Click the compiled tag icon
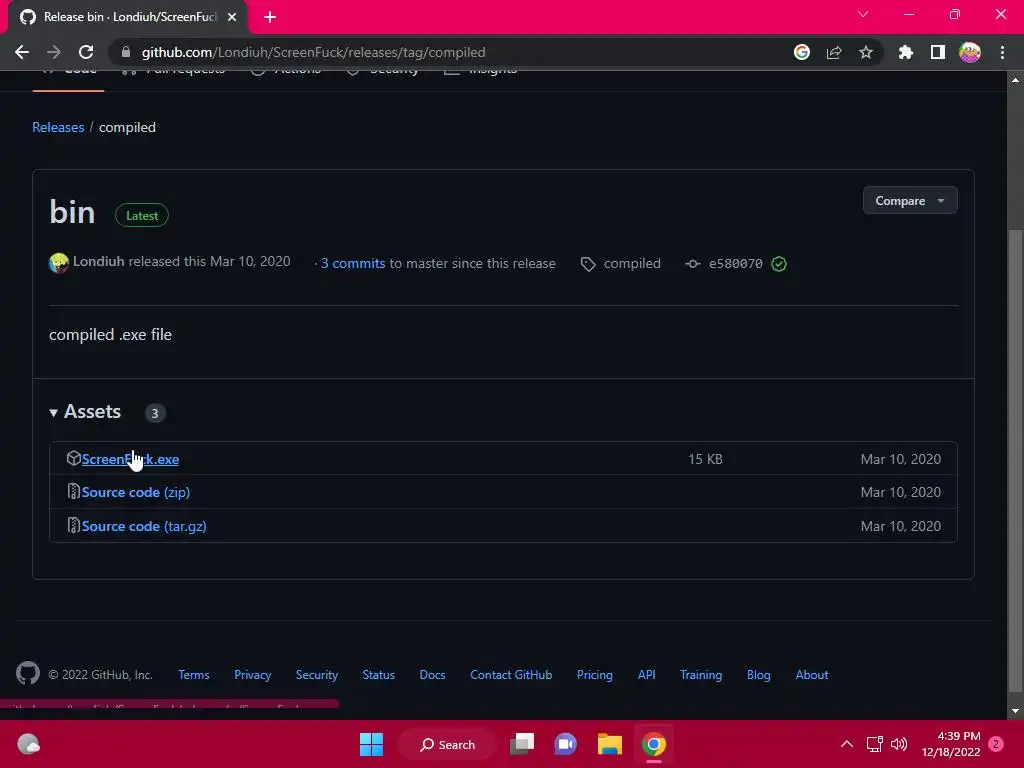This screenshot has height=768, width=1024. point(588,264)
